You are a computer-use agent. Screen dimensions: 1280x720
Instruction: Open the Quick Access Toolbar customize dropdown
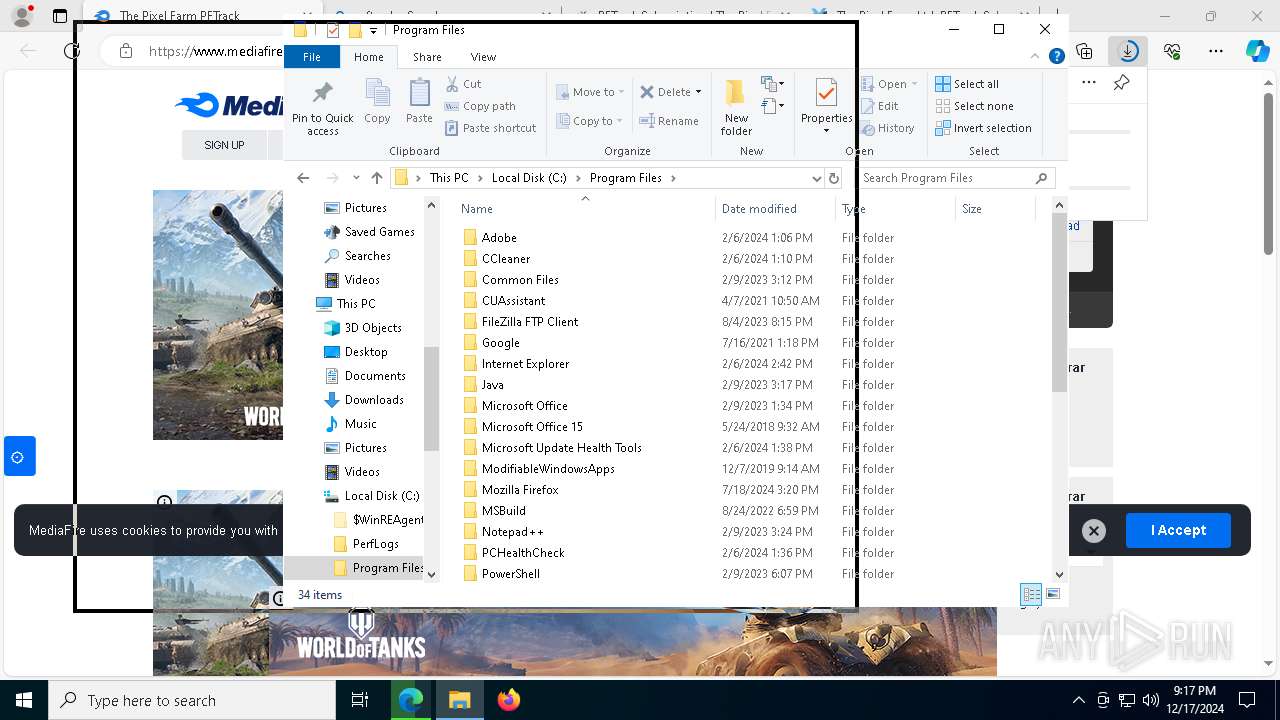pos(373,30)
